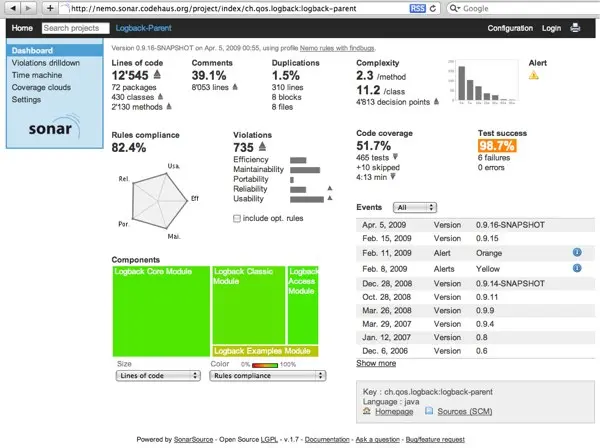
Task: Open the Dashboard sidebar item
Action: click(x=55, y=51)
